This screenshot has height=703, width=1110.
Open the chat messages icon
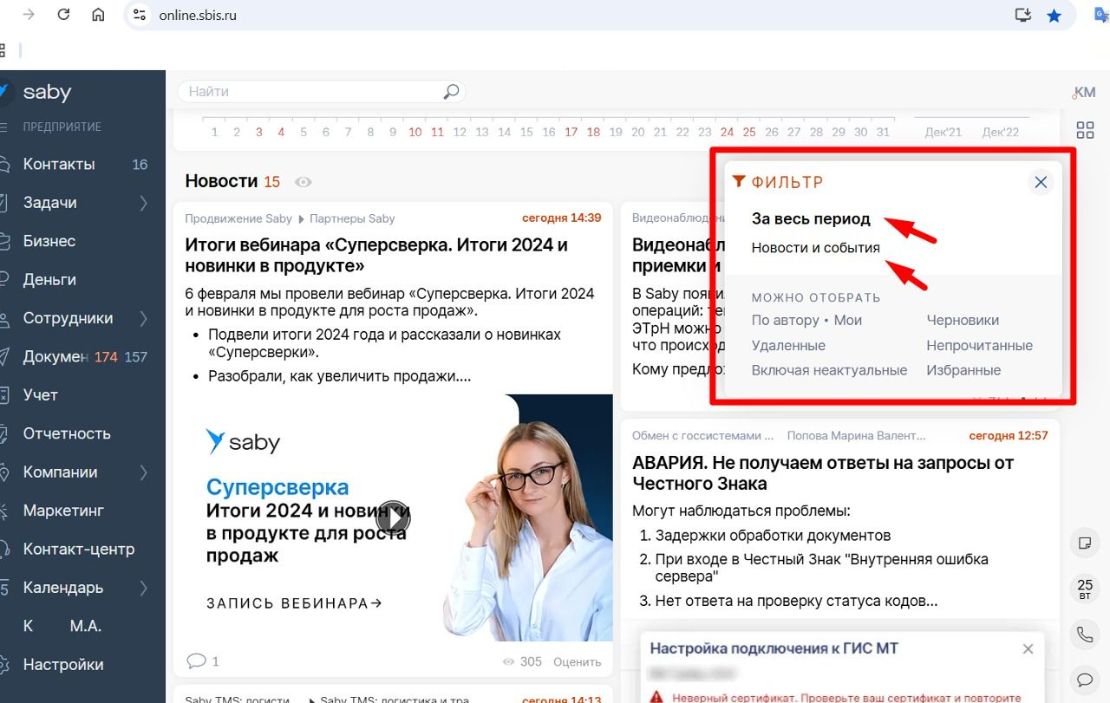(1084, 680)
